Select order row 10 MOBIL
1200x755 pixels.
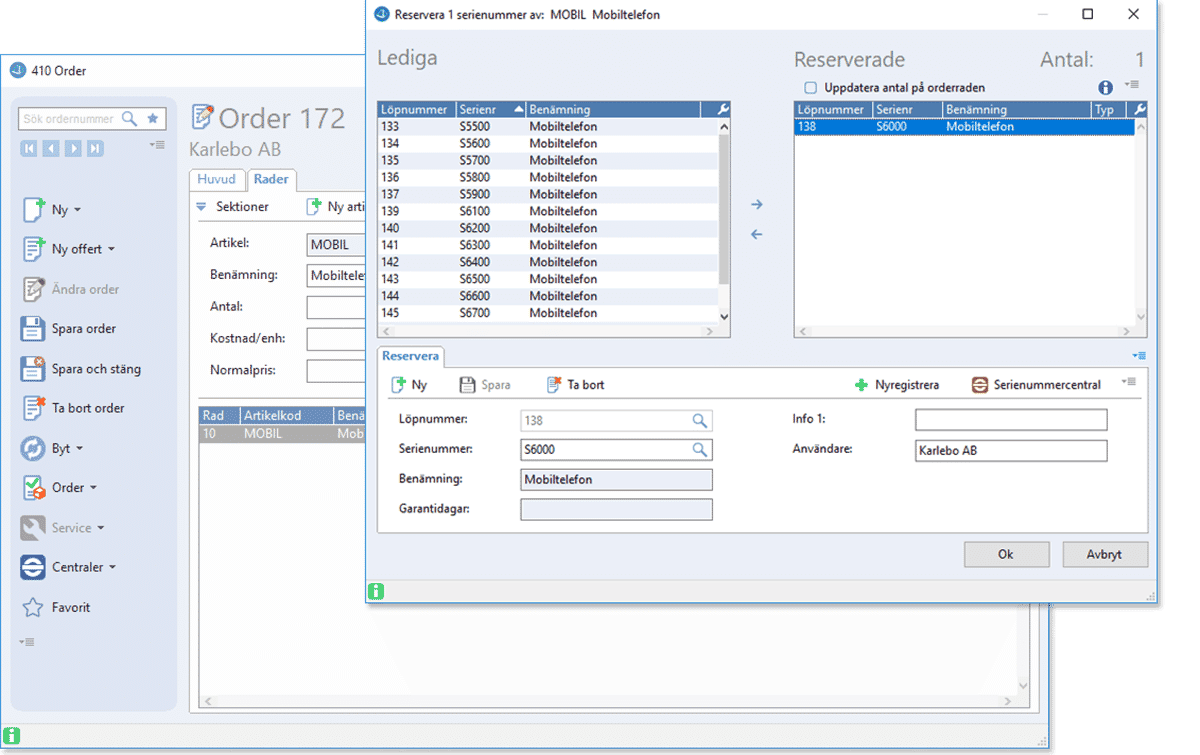click(282, 434)
